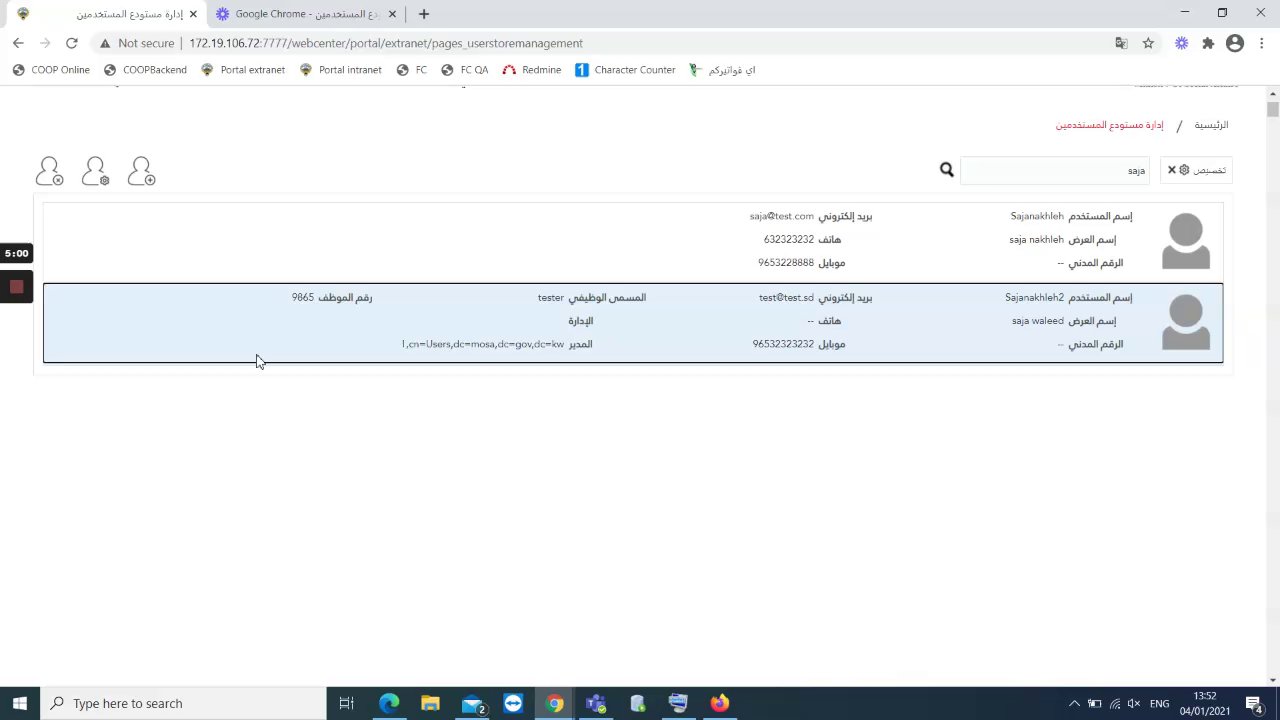The image size is (1280, 720).
Task: Open the Character Counter bookmark
Action: pos(626,70)
